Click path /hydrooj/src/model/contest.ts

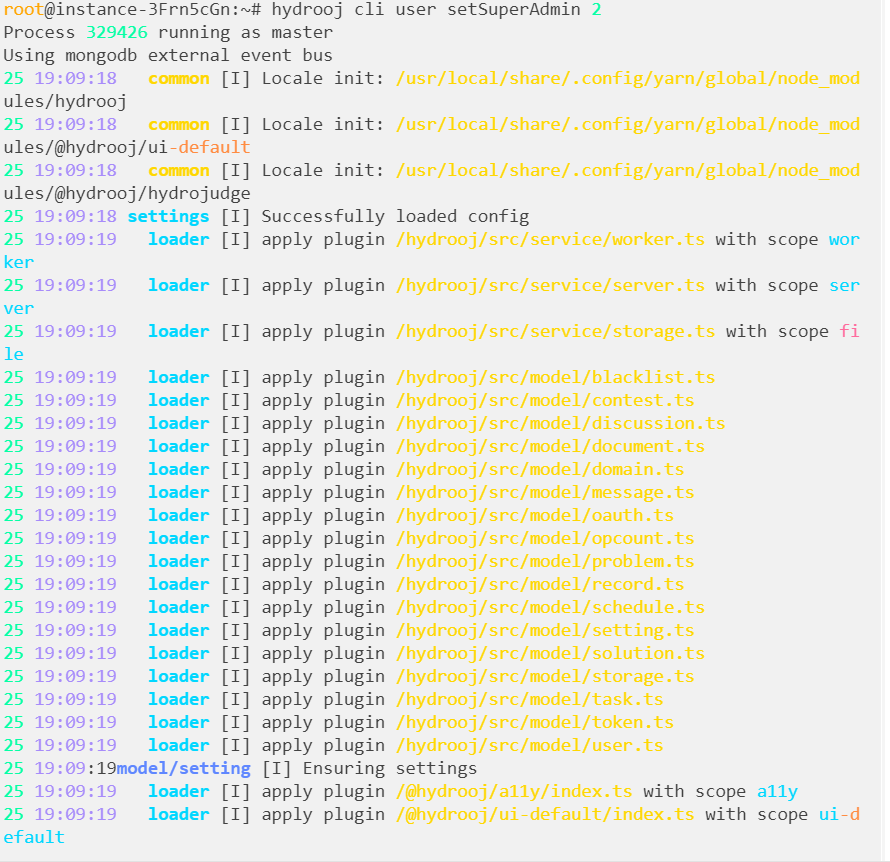point(545,401)
